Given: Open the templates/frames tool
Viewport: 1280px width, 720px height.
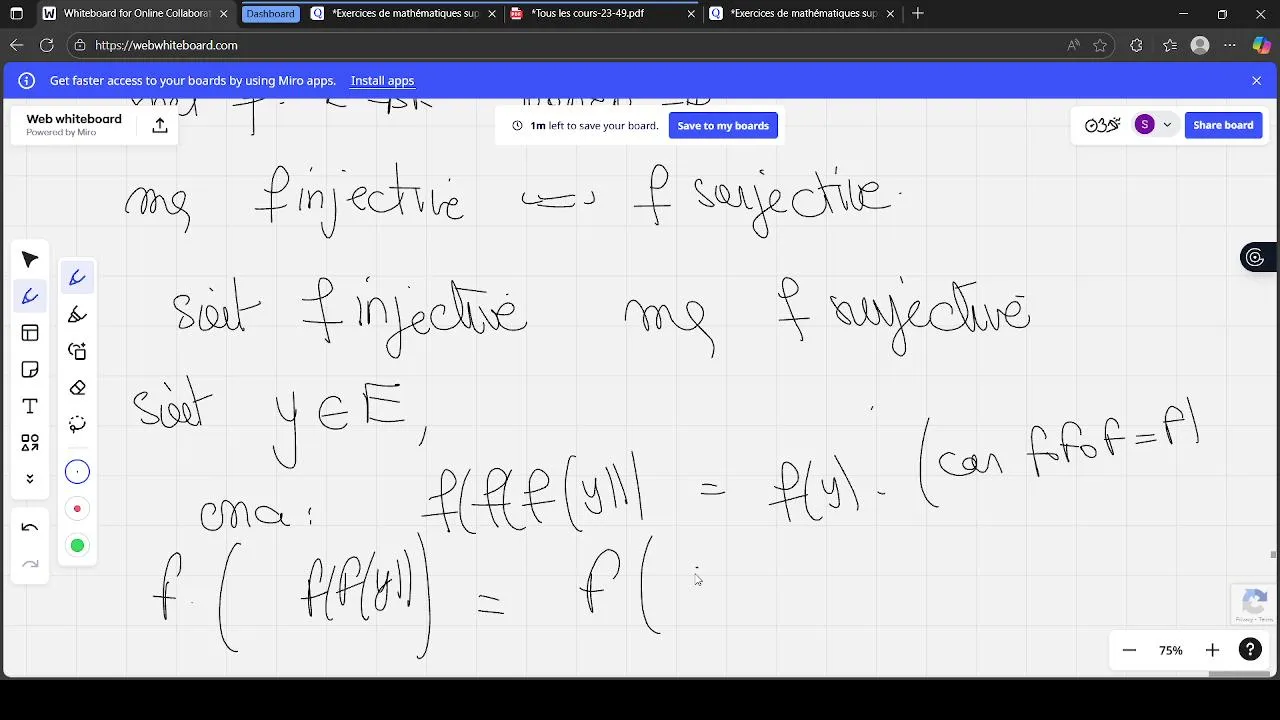Looking at the screenshot, I should point(30,333).
